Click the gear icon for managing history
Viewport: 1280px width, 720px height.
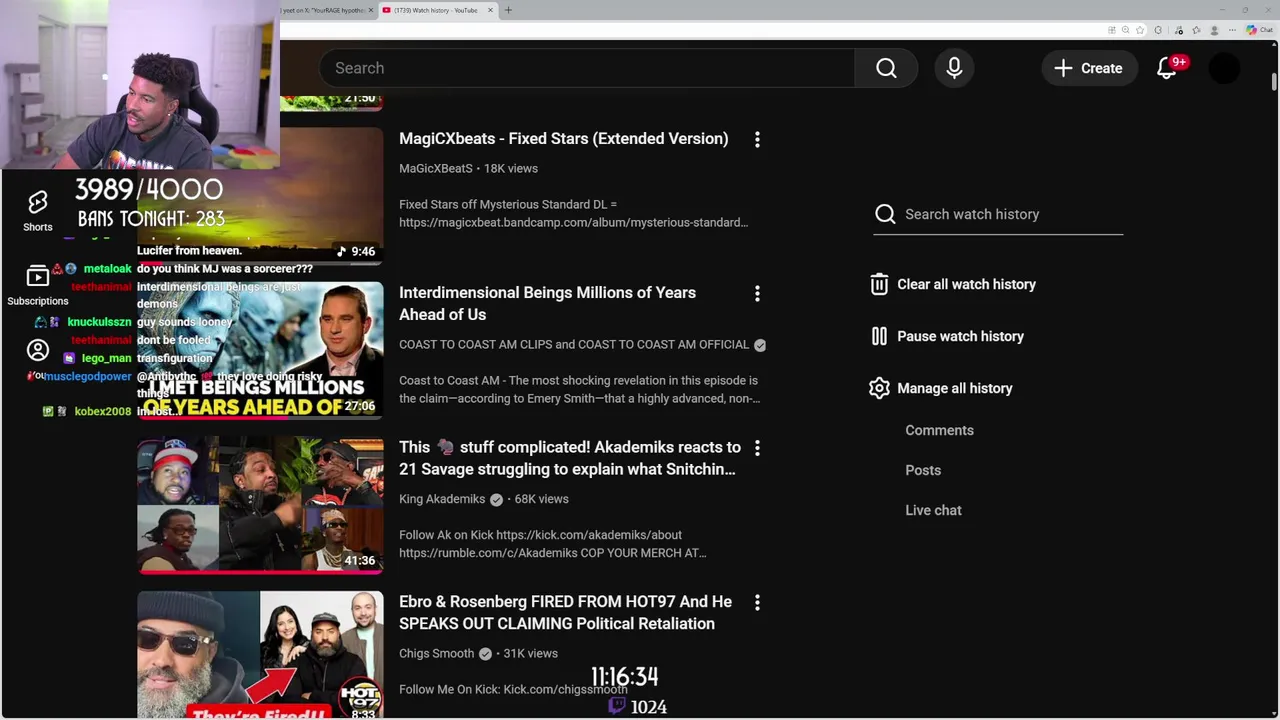pos(879,388)
